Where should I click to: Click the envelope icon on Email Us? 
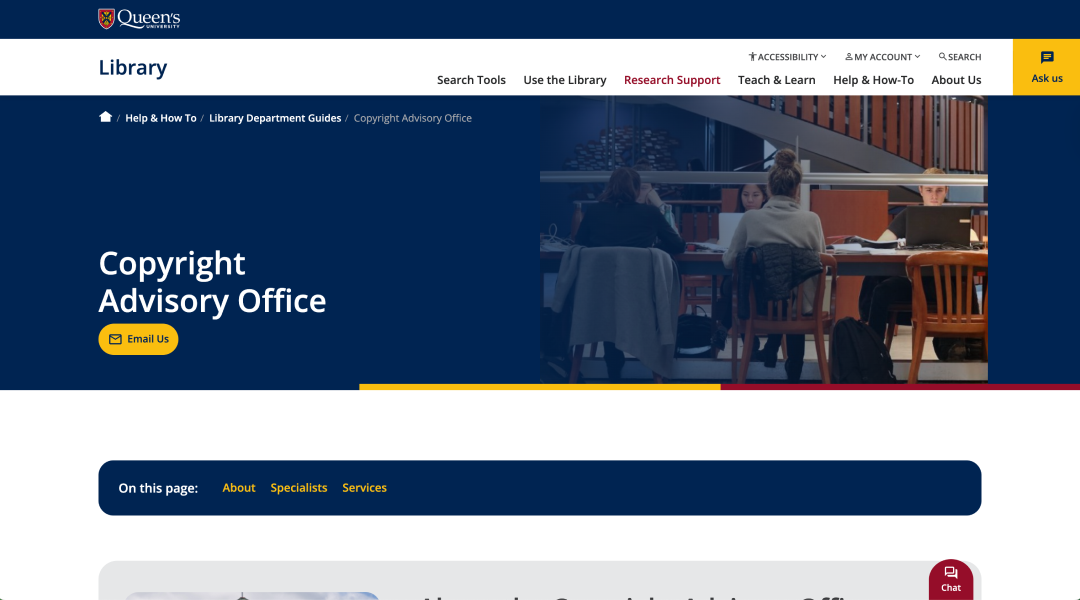[x=115, y=339]
